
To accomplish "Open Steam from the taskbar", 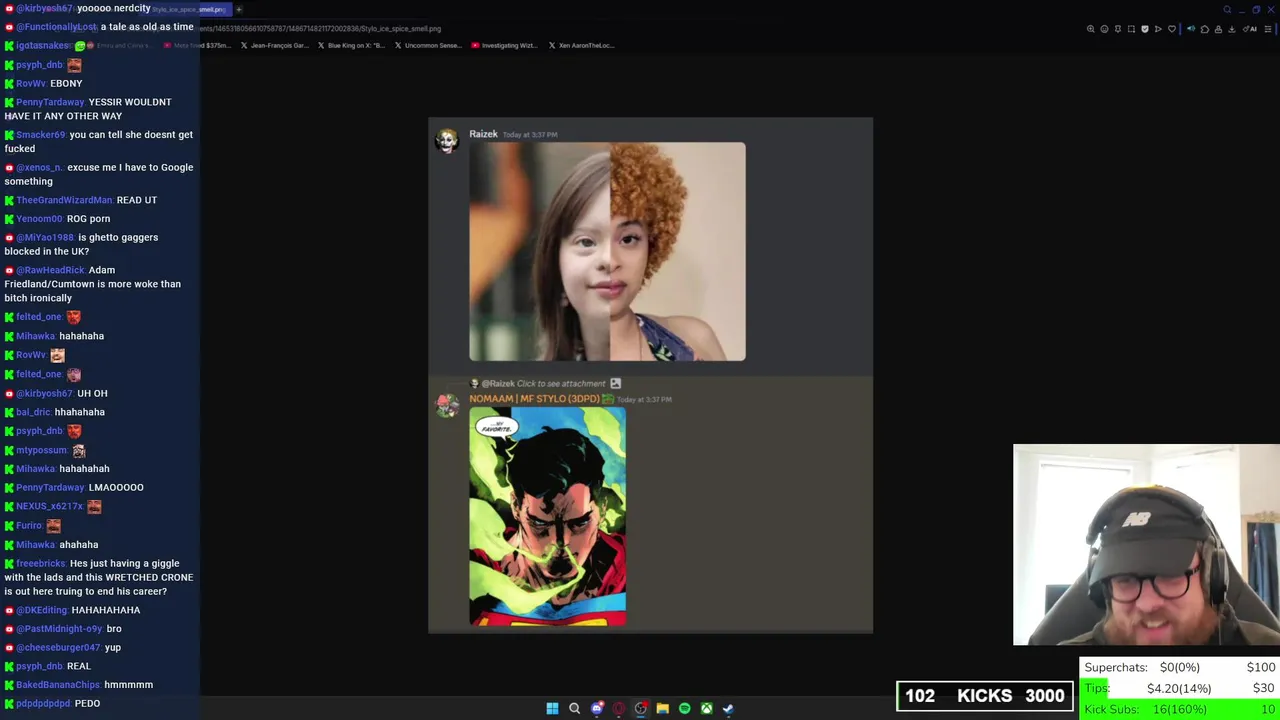I will point(728,708).
